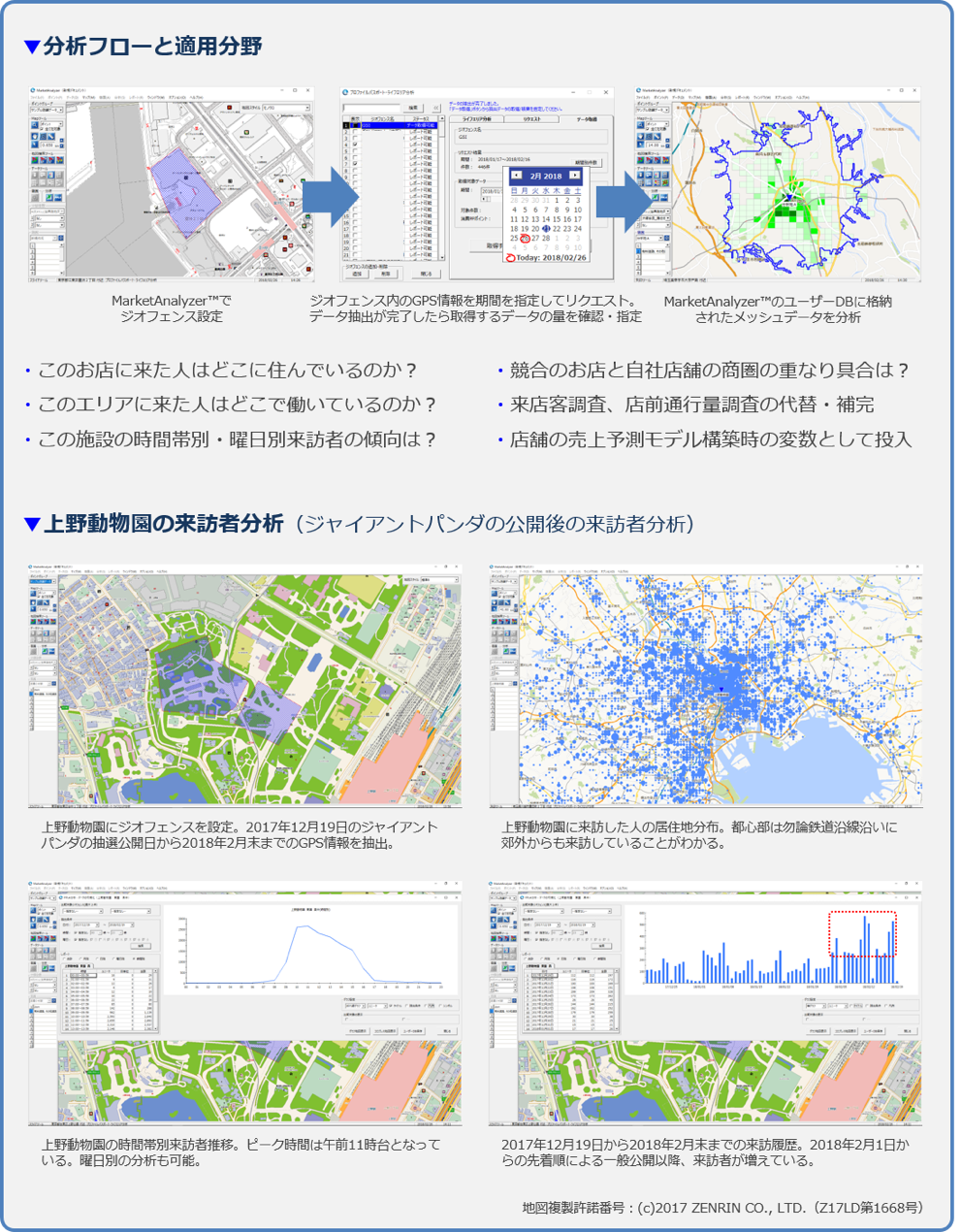Uncheck the 表示 checkbox in geofence row 4

pos(354,145)
